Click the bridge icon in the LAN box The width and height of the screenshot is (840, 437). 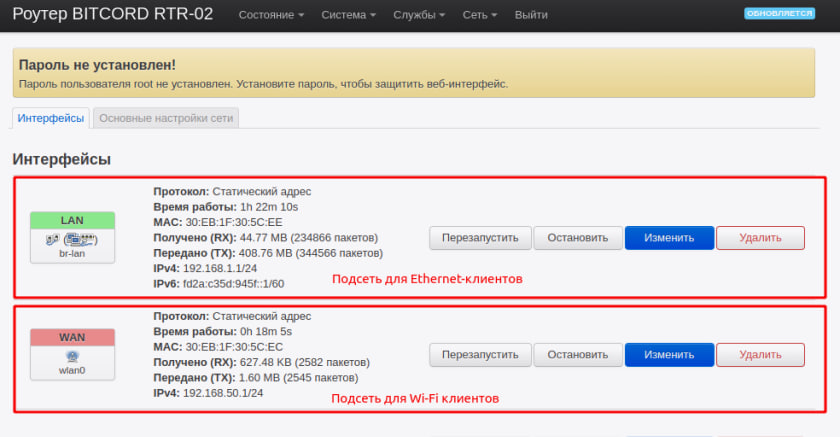click(51, 240)
